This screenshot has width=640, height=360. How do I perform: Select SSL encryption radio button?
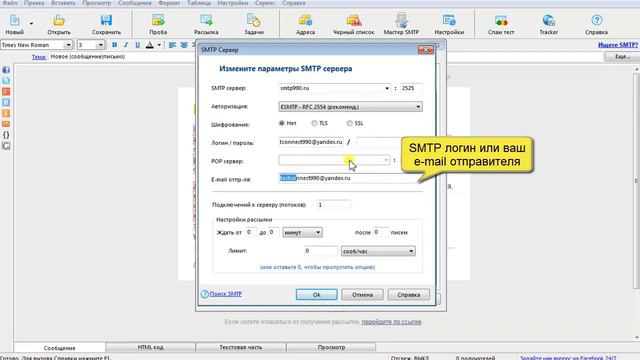[349, 123]
